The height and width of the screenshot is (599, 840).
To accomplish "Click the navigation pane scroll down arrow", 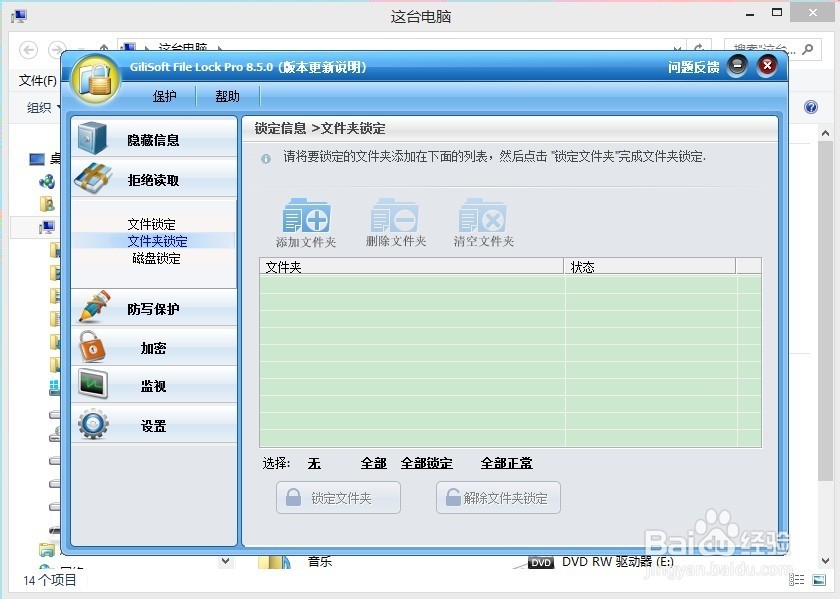I will pyautogui.click(x=226, y=561).
